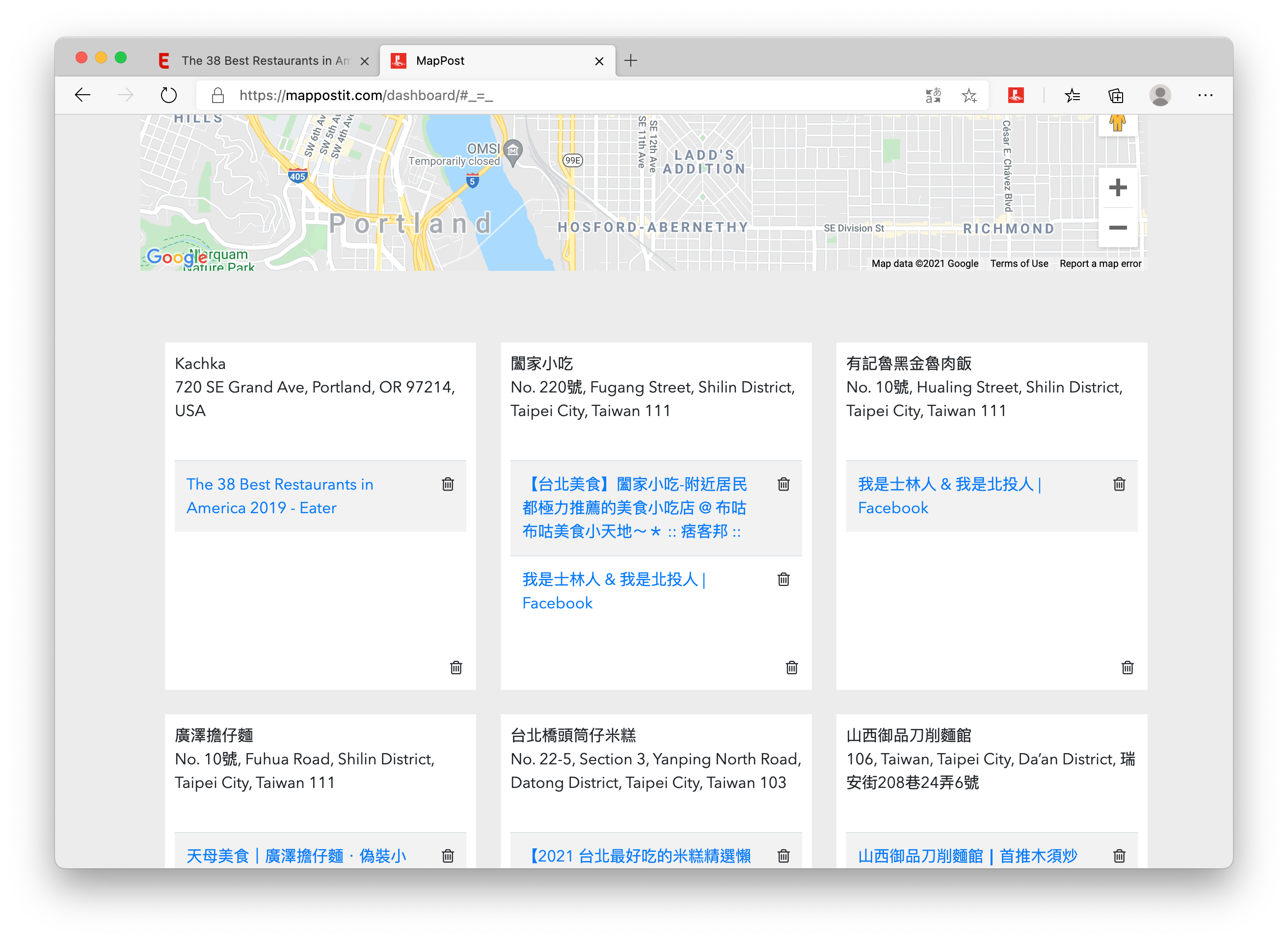The height and width of the screenshot is (941, 1288).
Task: Click the Da'an District address text
Action: [x=991, y=771]
